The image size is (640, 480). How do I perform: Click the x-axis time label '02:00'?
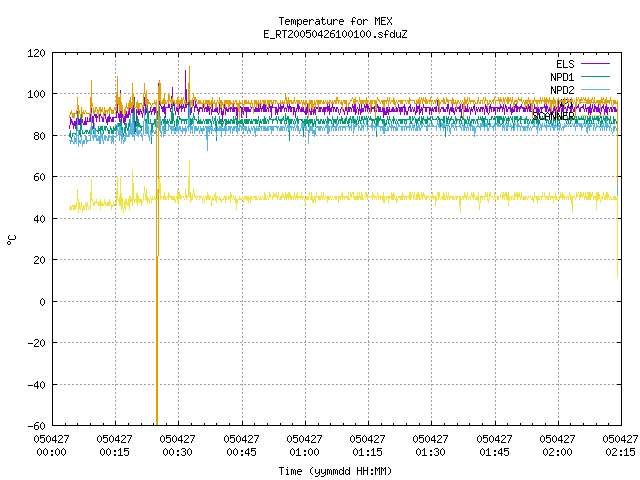[557, 452]
